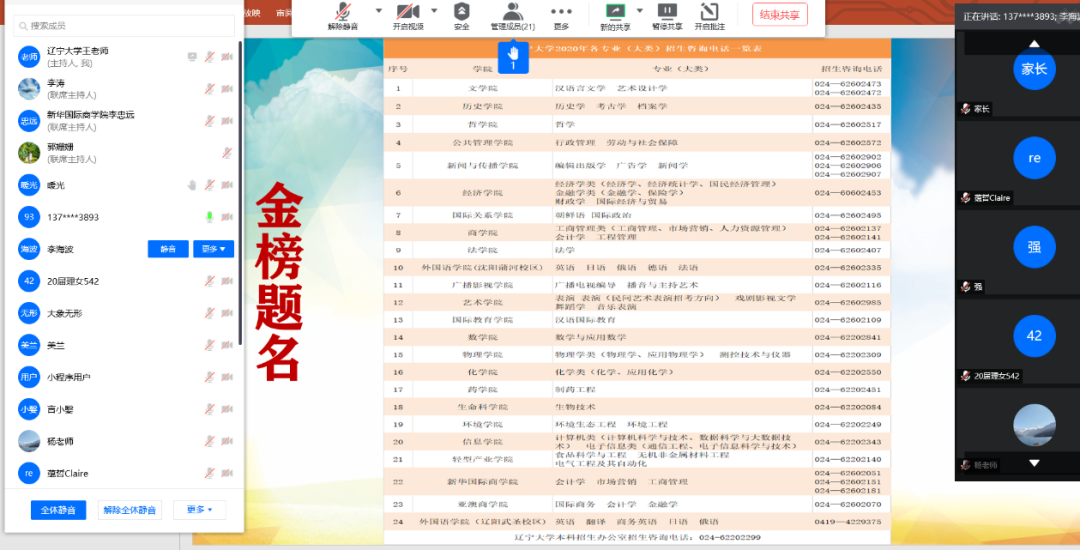Enable annotation with the 开启批注 icon
Viewport: 1080px width, 550px height.
pos(709,12)
